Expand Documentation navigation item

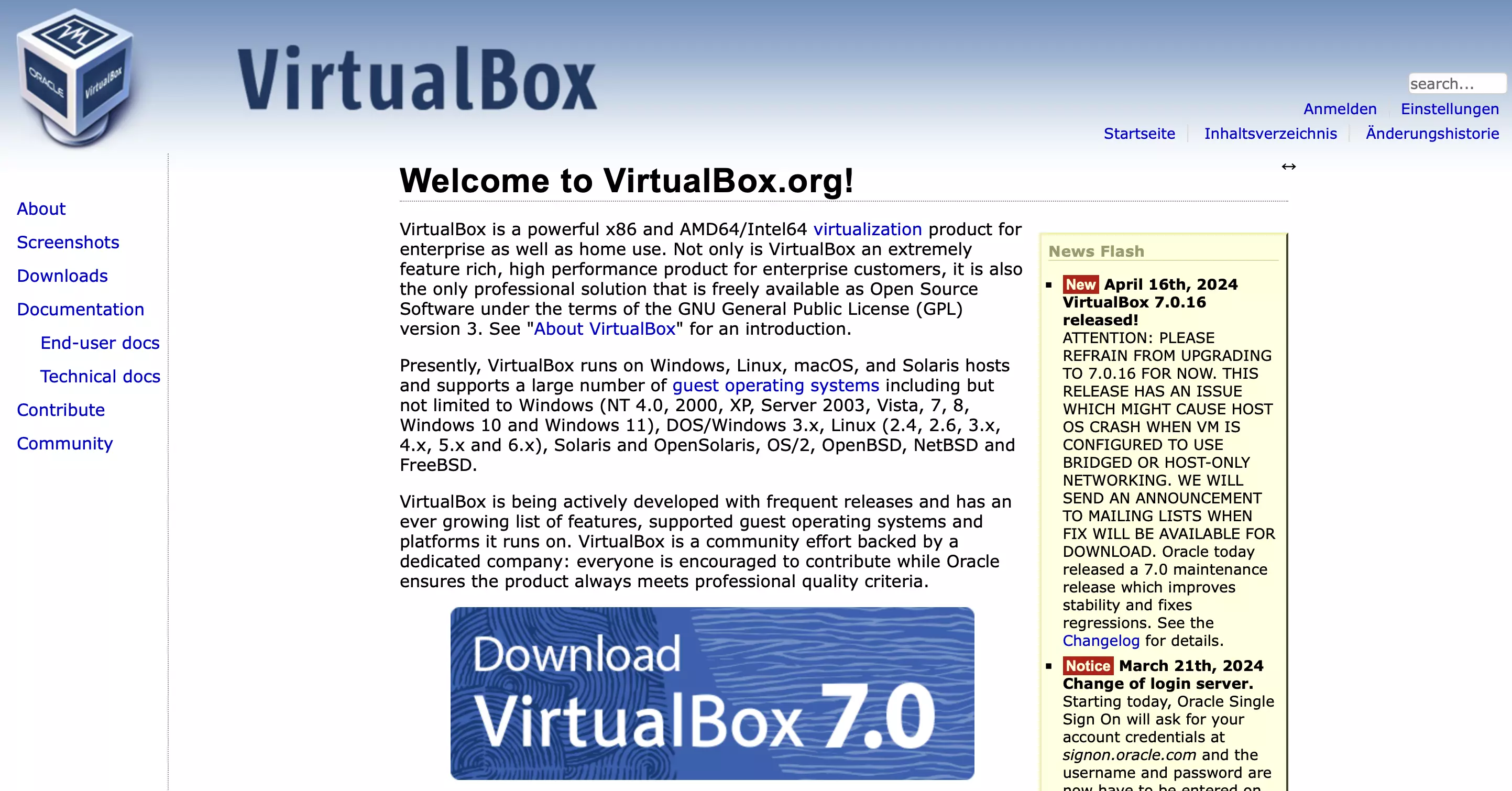(80, 309)
